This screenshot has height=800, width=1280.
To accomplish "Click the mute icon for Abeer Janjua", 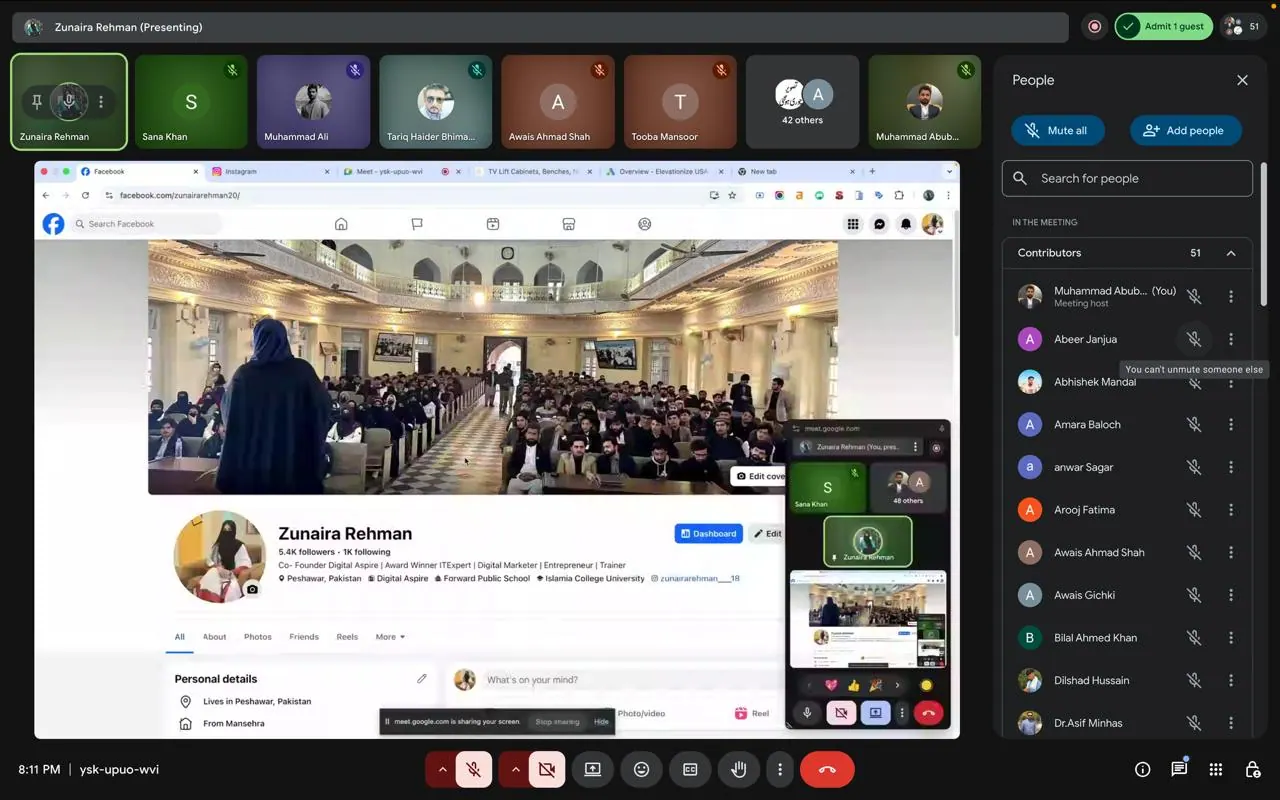I will pyautogui.click(x=1194, y=339).
